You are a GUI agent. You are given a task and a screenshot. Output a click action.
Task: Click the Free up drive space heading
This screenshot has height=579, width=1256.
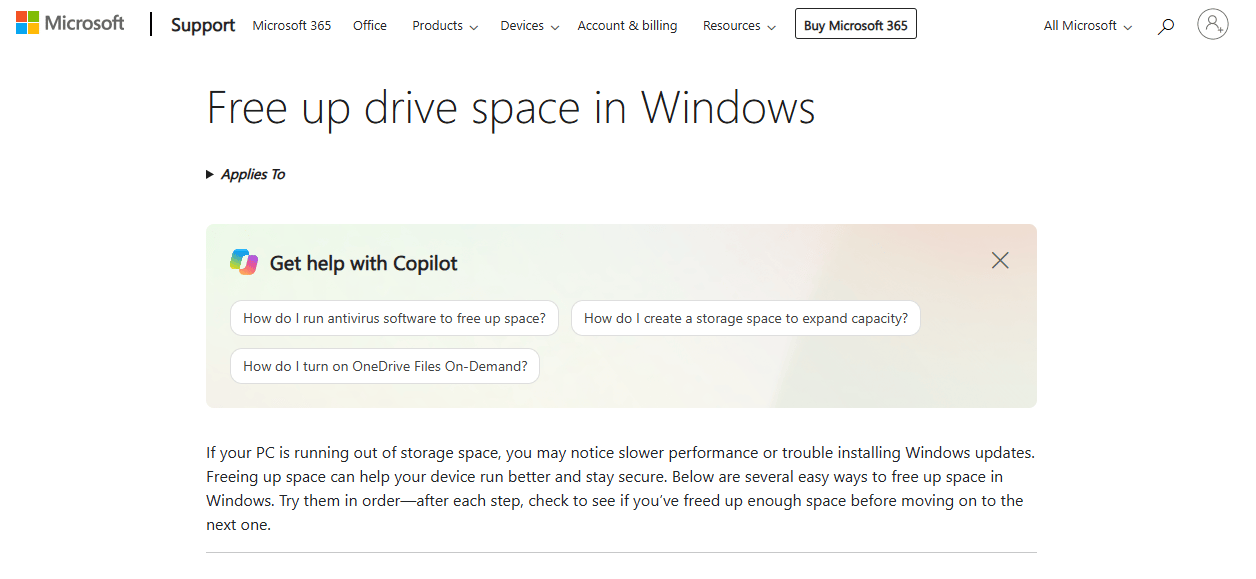pyautogui.click(x=511, y=107)
